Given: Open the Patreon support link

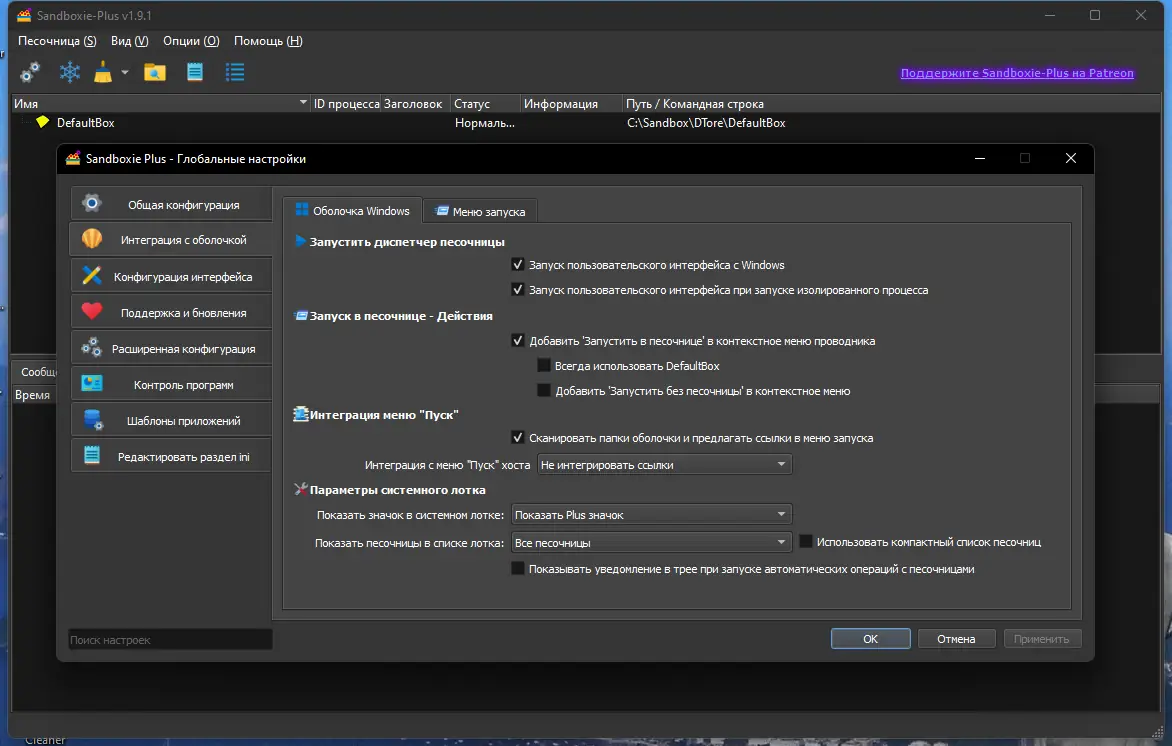Looking at the screenshot, I should (x=1017, y=73).
